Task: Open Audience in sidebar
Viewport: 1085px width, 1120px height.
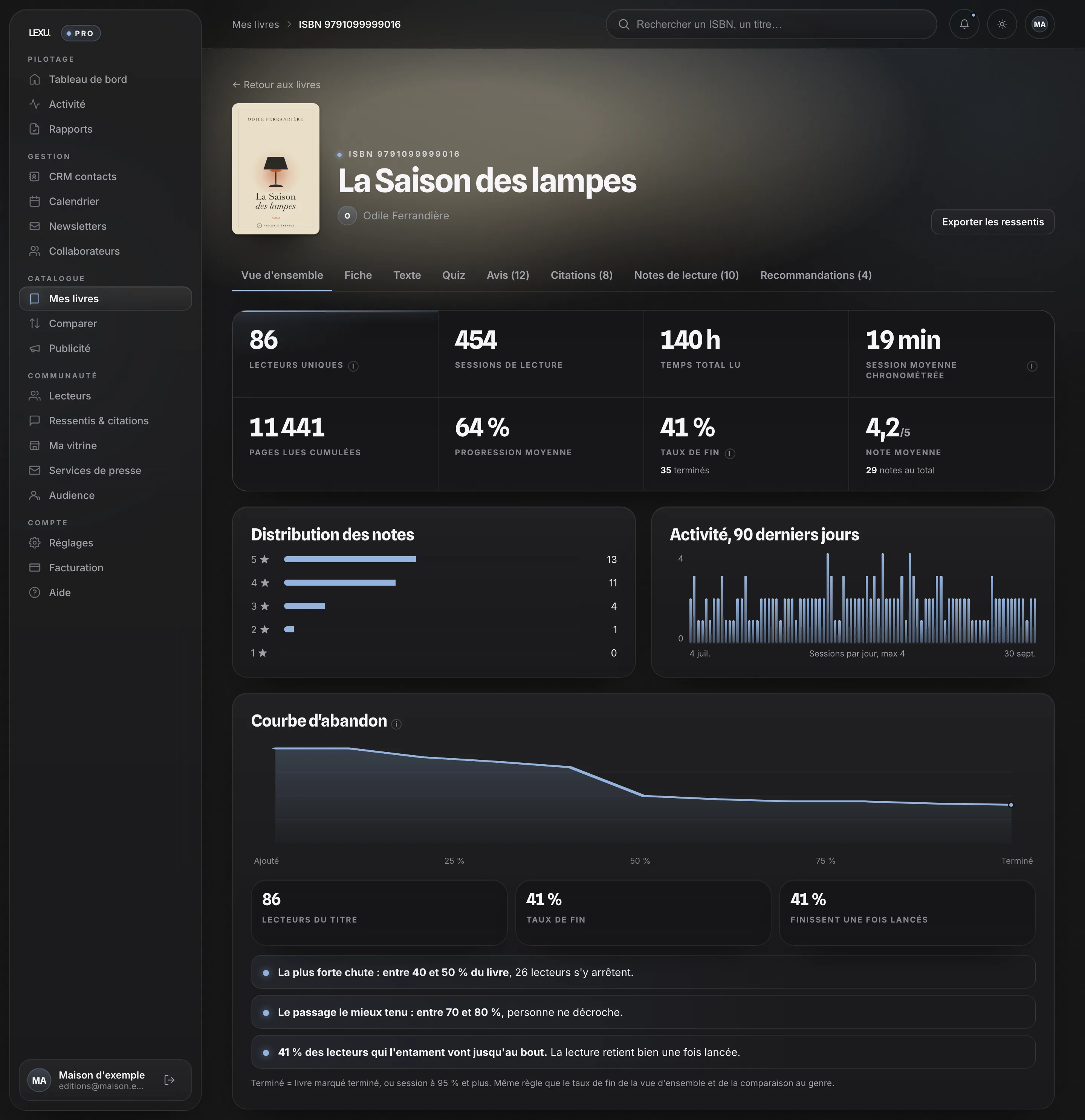Action: (105, 496)
